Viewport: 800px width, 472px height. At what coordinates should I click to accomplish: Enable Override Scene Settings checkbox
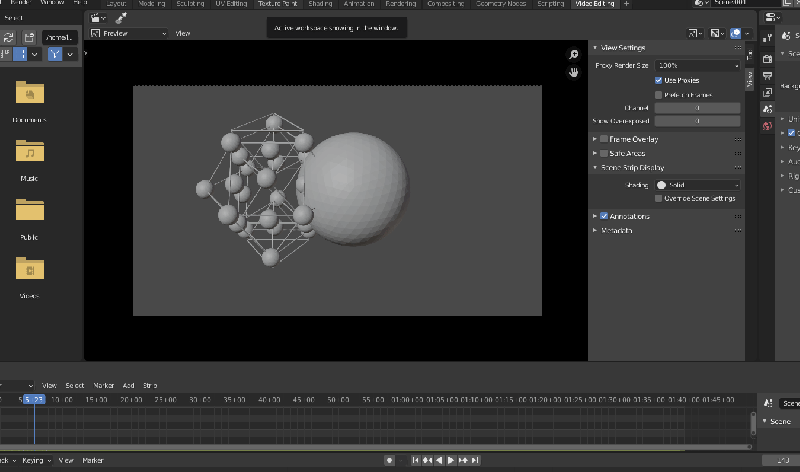658,198
